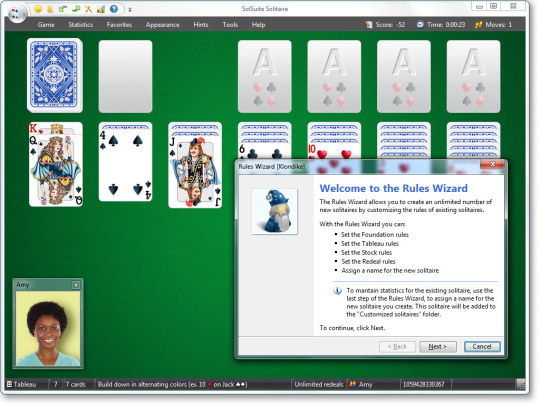Open the Game menu
Screen dimensions: 540x405
46,25
